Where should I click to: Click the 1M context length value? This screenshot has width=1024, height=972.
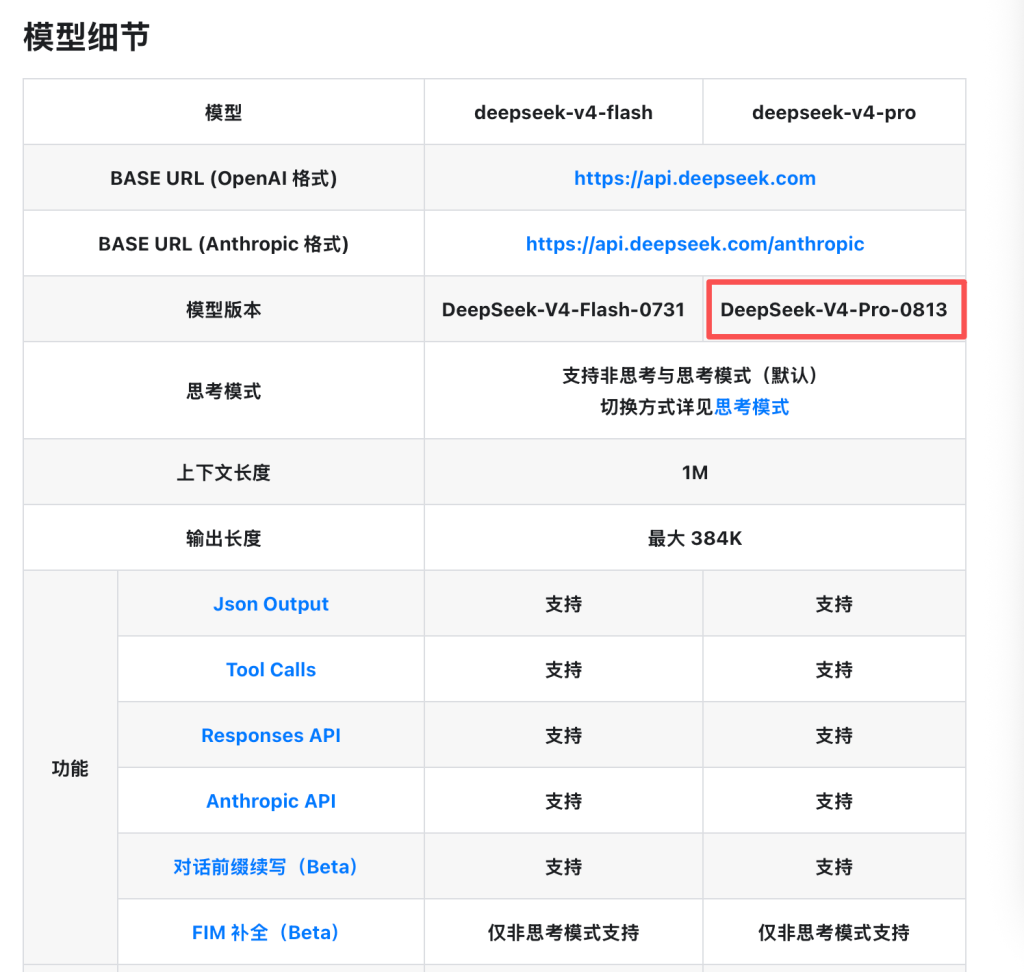695,472
